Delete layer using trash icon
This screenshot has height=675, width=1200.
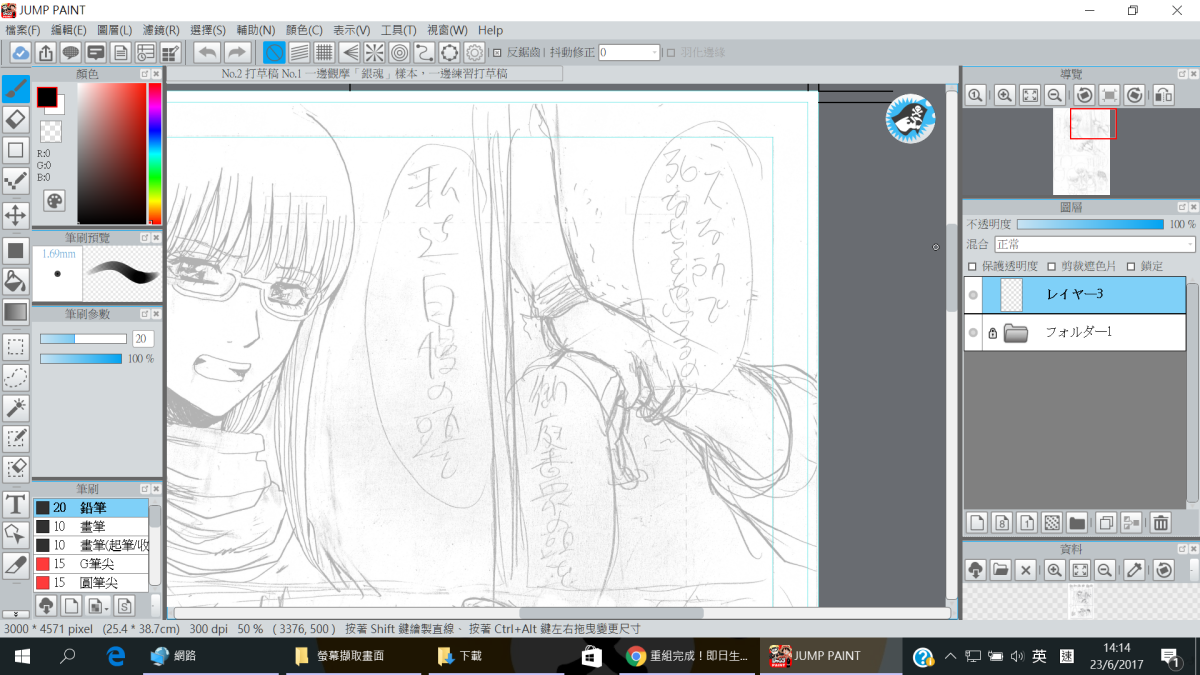(1160, 522)
